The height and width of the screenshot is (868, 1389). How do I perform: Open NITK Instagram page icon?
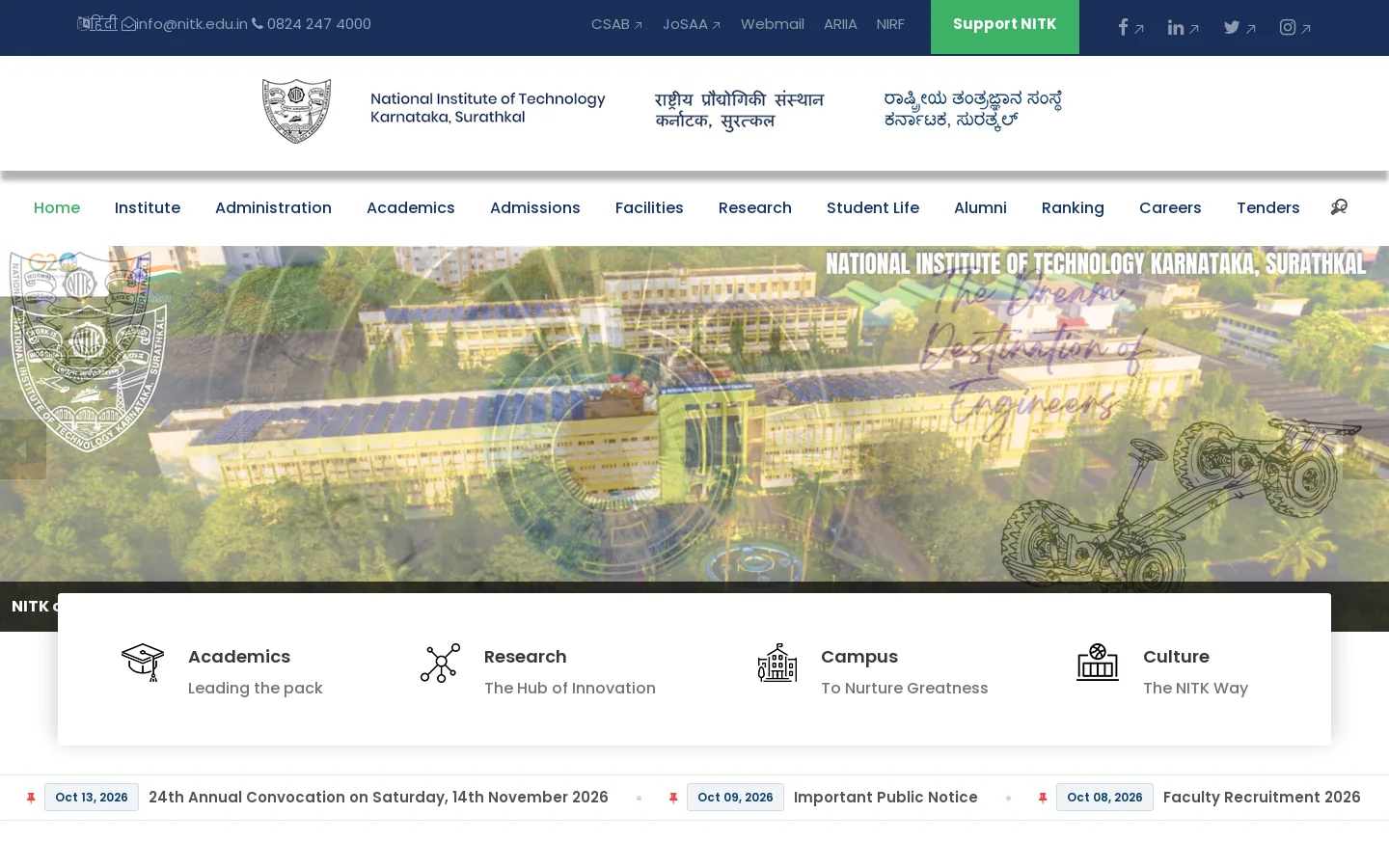tap(1288, 27)
